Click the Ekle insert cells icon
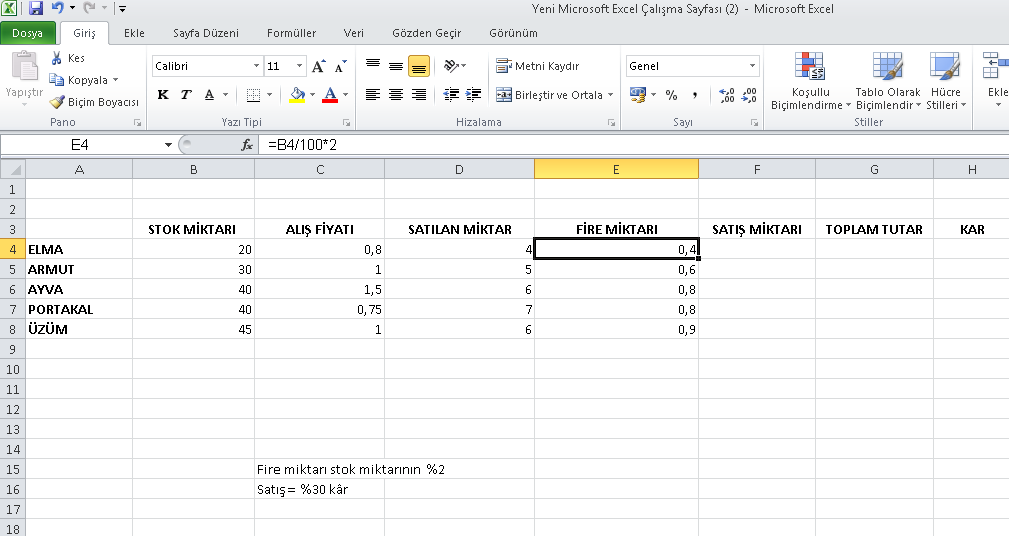The width and height of the screenshot is (1009, 536). [995, 66]
